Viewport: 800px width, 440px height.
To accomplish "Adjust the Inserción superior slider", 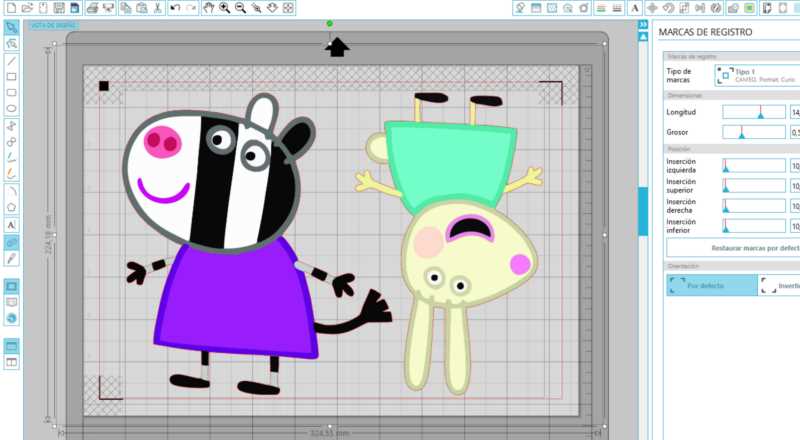I will [x=754, y=186].
